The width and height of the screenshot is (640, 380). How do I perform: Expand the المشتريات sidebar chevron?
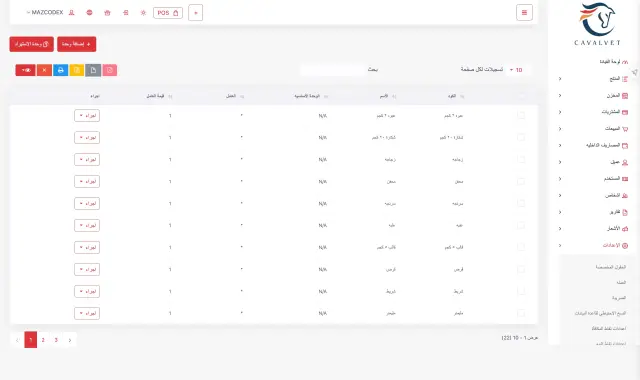(560, 112)
